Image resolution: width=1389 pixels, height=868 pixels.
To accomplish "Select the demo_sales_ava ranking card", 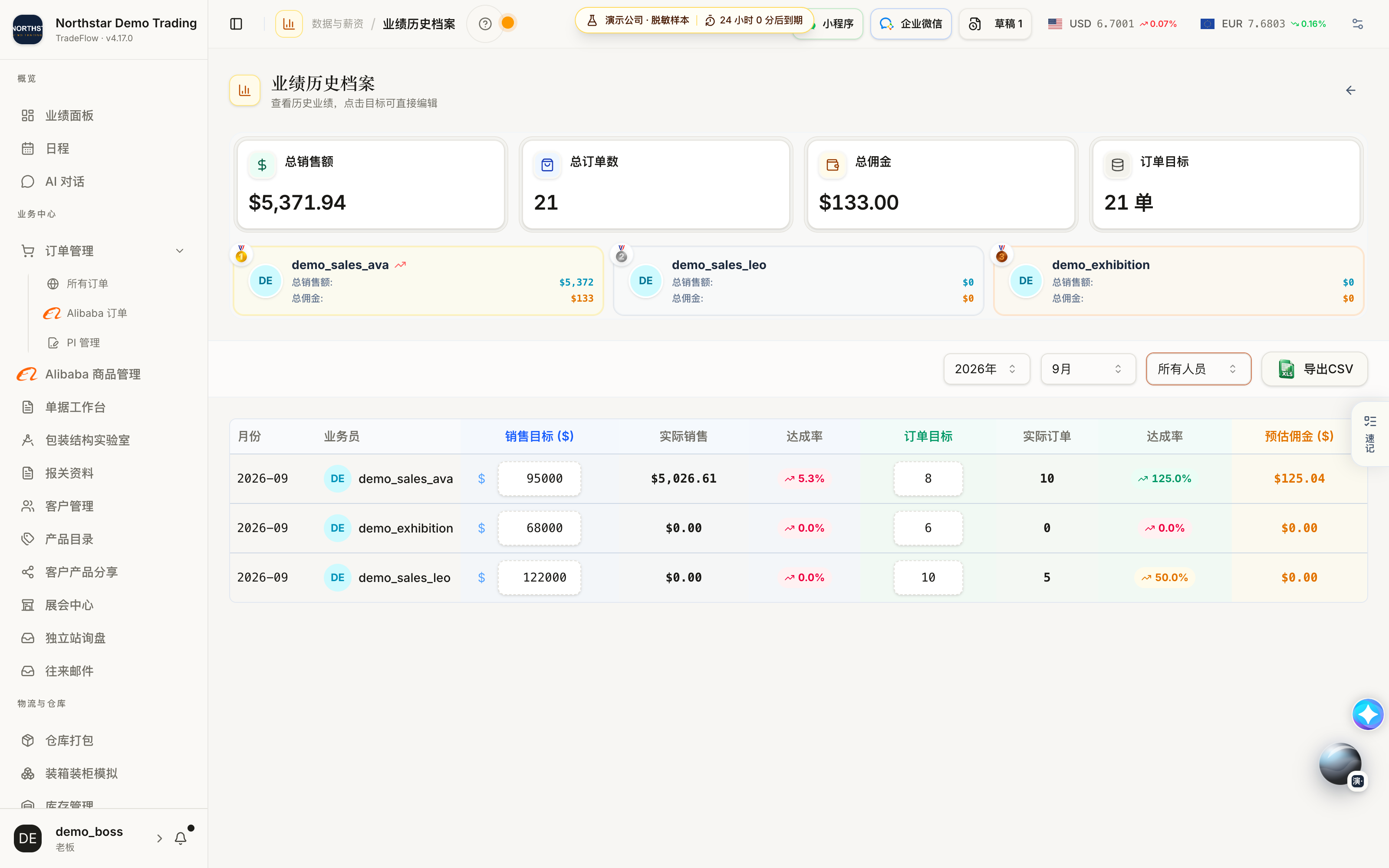I will point(418,281).
